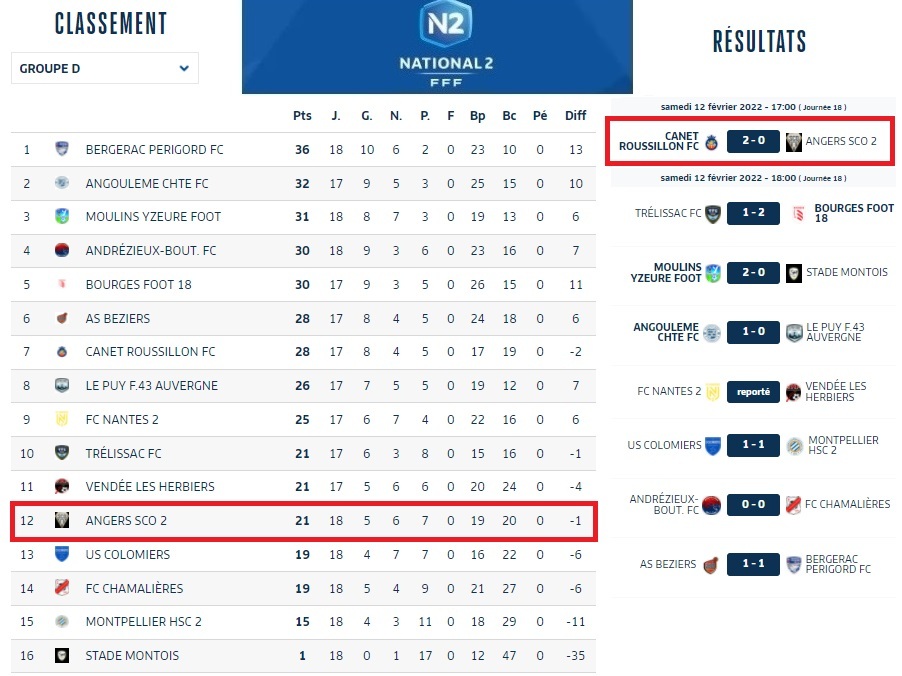Click the US Colomiers crest in standings
Viewport: 902px width, 676px height.
62,554
